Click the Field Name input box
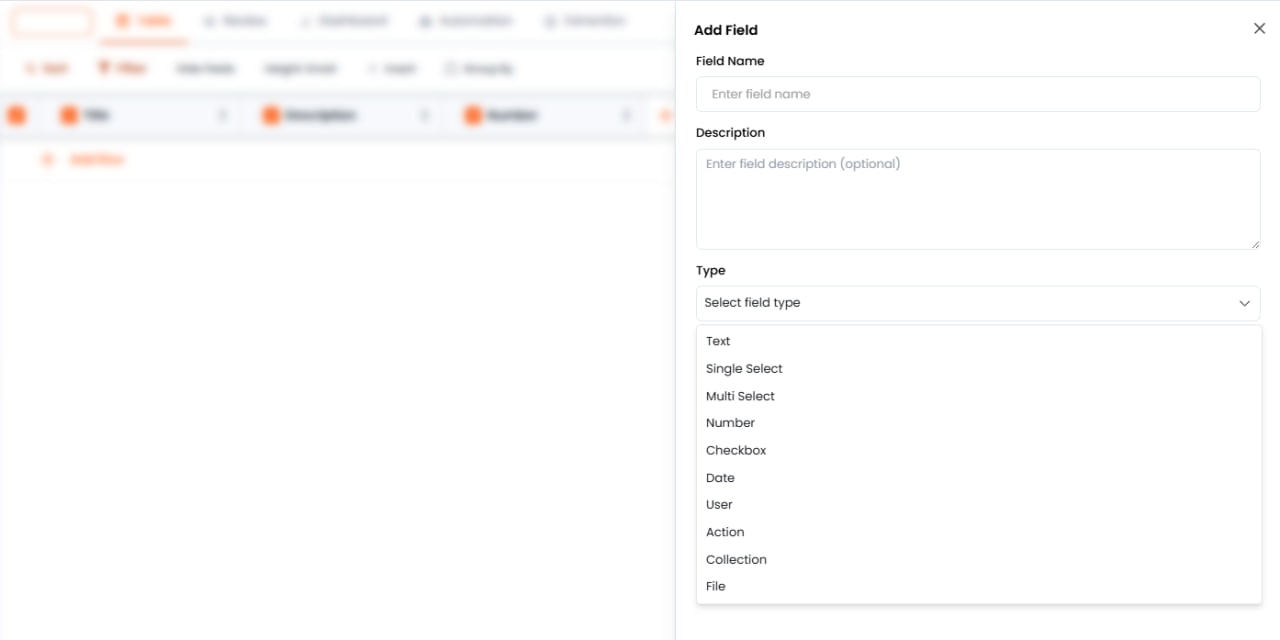Image resolution: width=1280 pixels, height=640 pixels. click(x=978, y=94)
